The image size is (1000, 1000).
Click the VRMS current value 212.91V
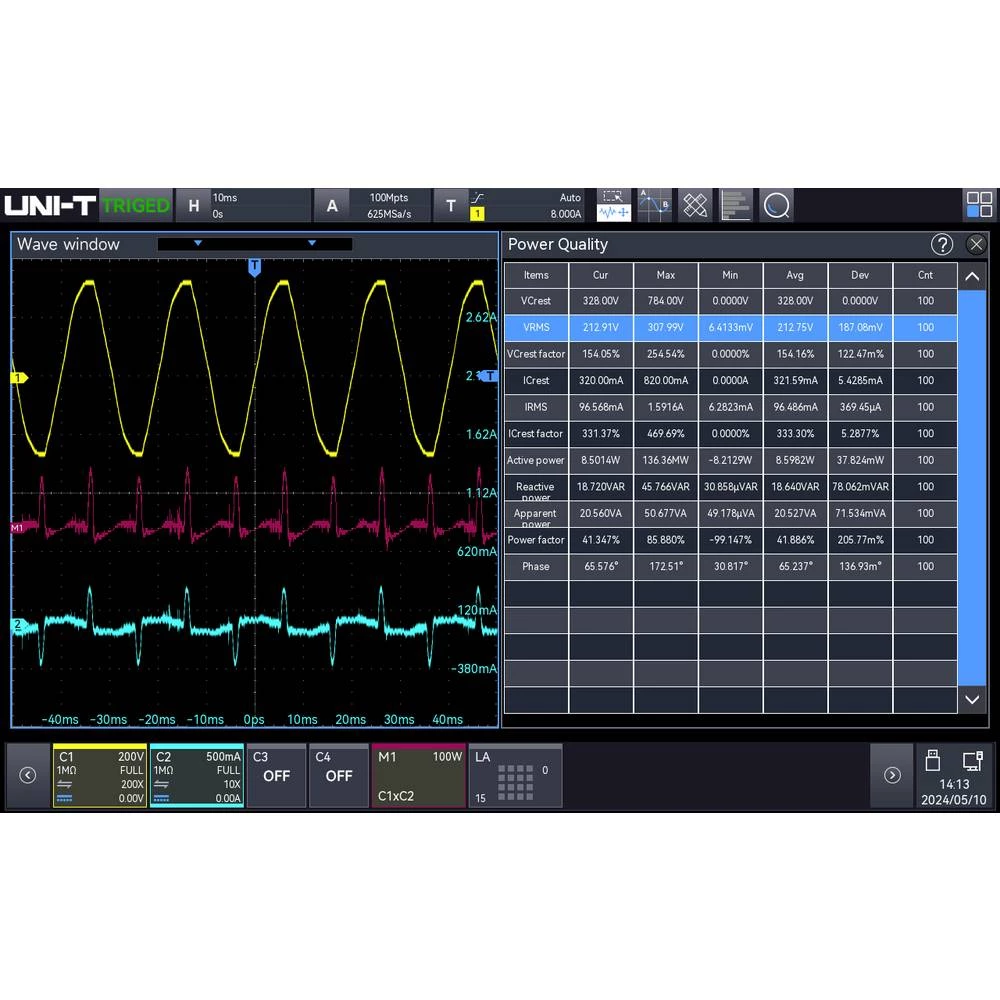(601, 327)
